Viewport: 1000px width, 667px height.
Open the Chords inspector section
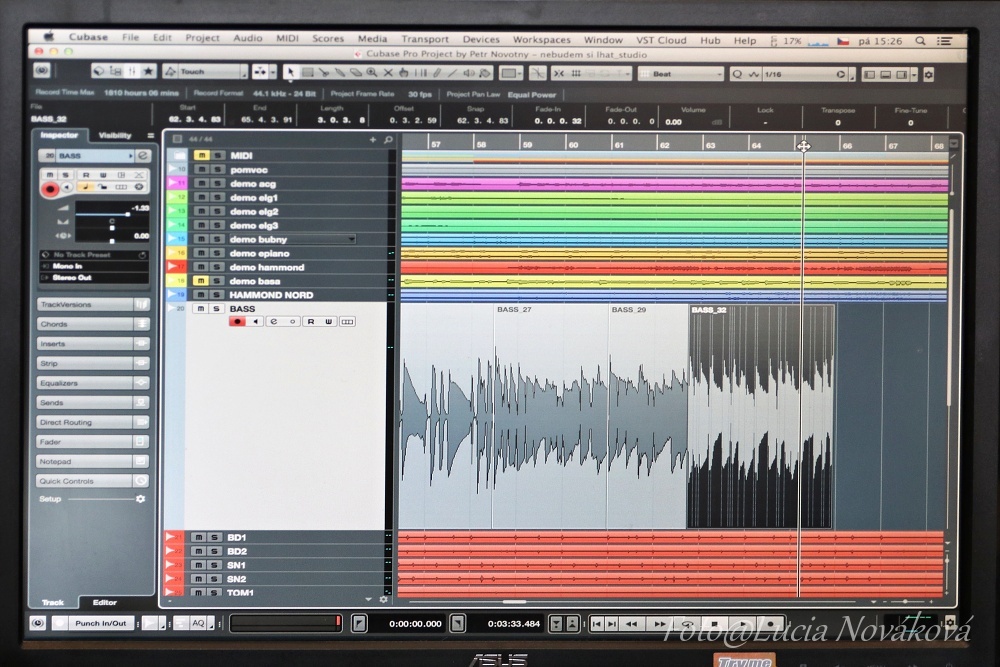coord(92,324)
